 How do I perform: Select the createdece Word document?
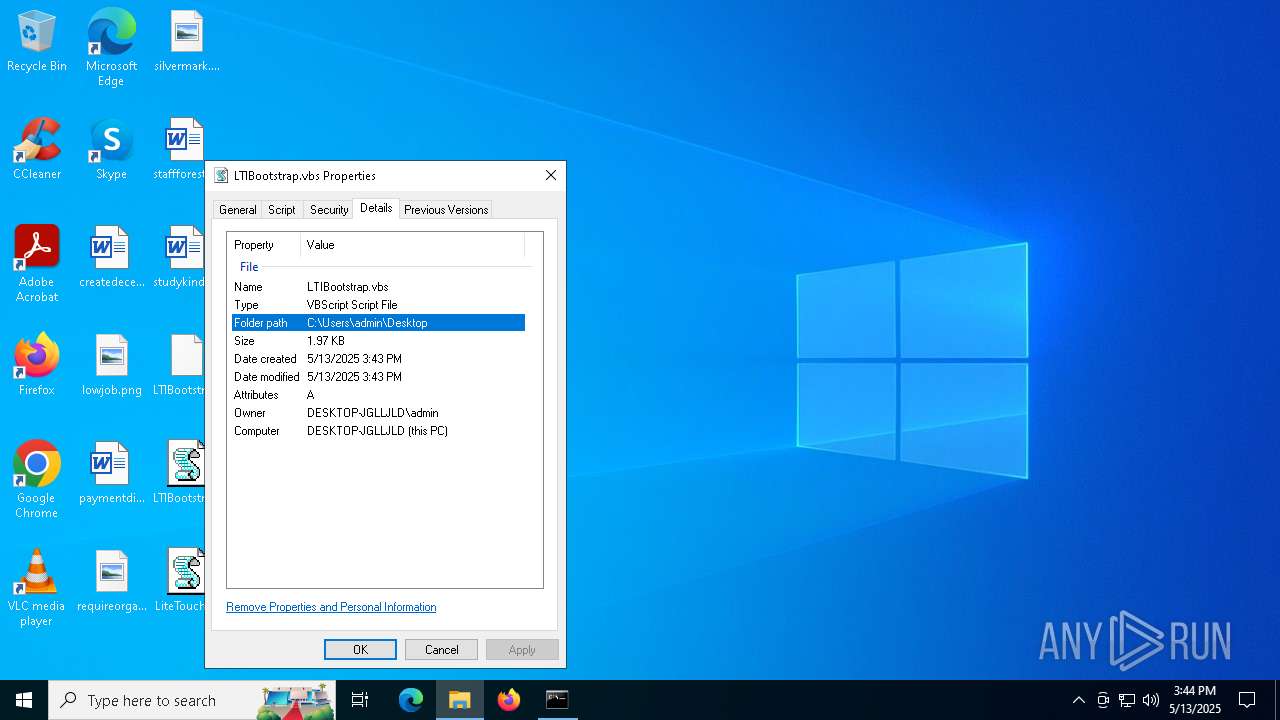[111, 257]
